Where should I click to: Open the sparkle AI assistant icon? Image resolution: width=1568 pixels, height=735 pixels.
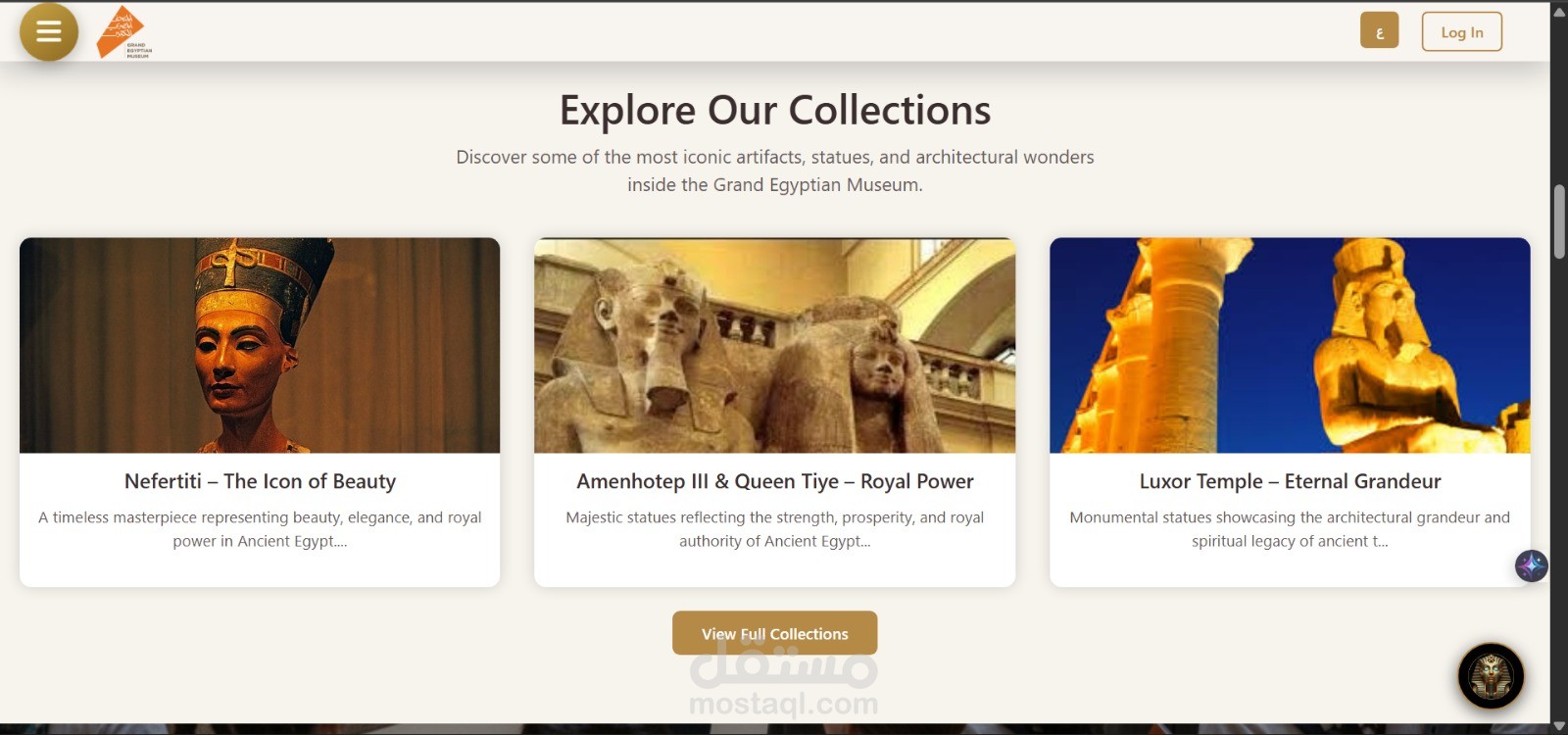pyautogui.click(x=1531, y=565)
